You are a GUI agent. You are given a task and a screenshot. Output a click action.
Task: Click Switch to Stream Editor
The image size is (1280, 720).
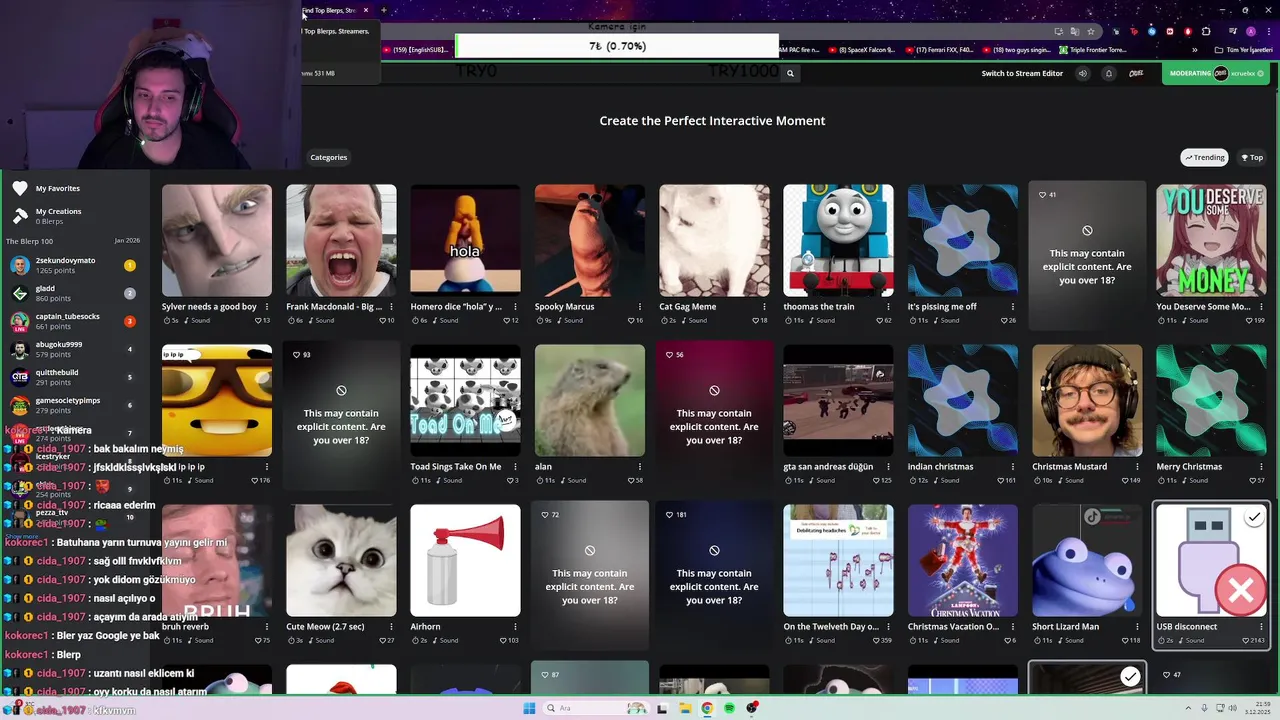(1022, 73)
